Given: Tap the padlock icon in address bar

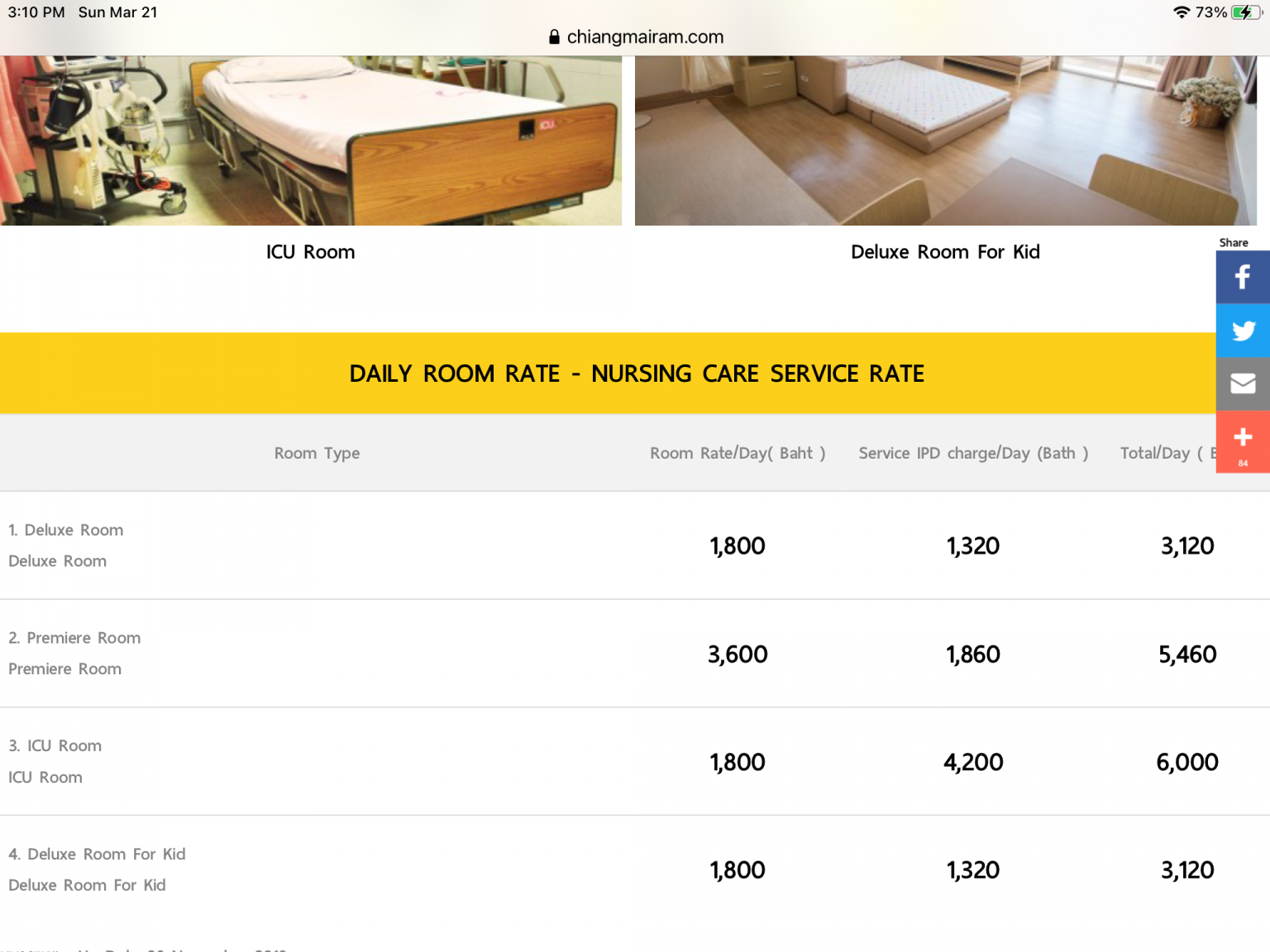Looking at the screenshot, I should click(x=554, y=37).
